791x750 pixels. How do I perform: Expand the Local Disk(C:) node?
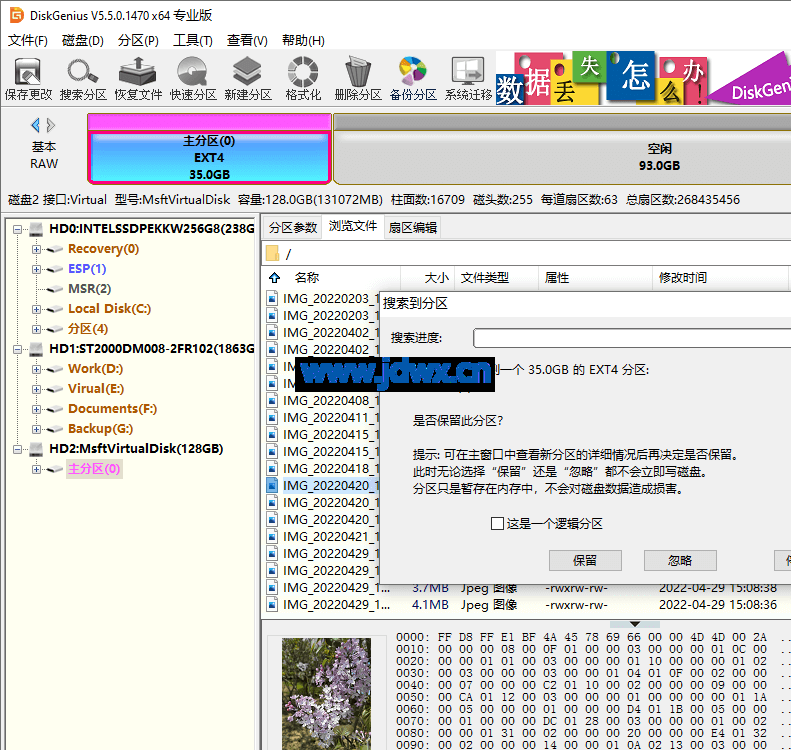[x=36, y=309]
